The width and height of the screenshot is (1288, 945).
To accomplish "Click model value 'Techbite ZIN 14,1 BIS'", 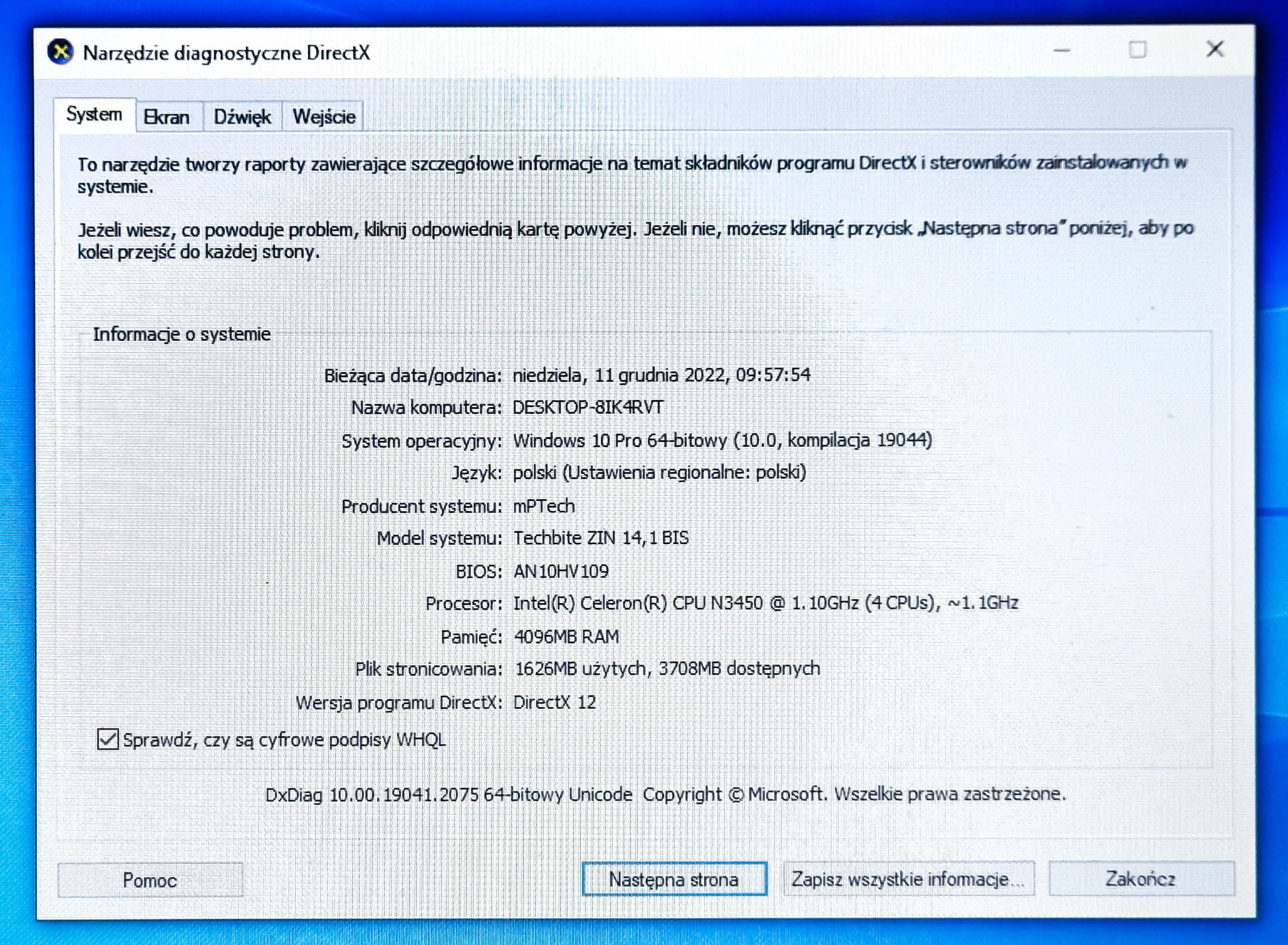I will pos(601,538).
